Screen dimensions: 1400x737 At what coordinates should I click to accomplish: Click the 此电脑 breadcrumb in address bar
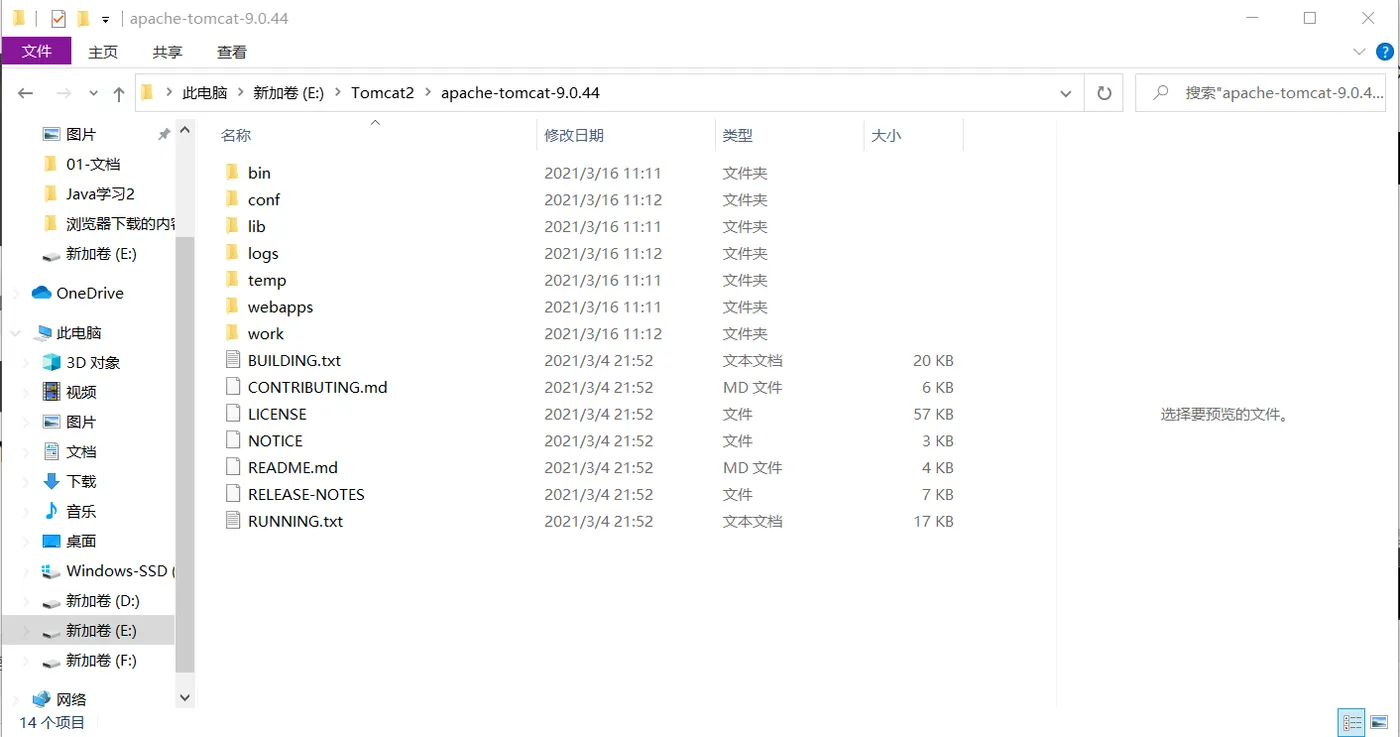(204, 93)
